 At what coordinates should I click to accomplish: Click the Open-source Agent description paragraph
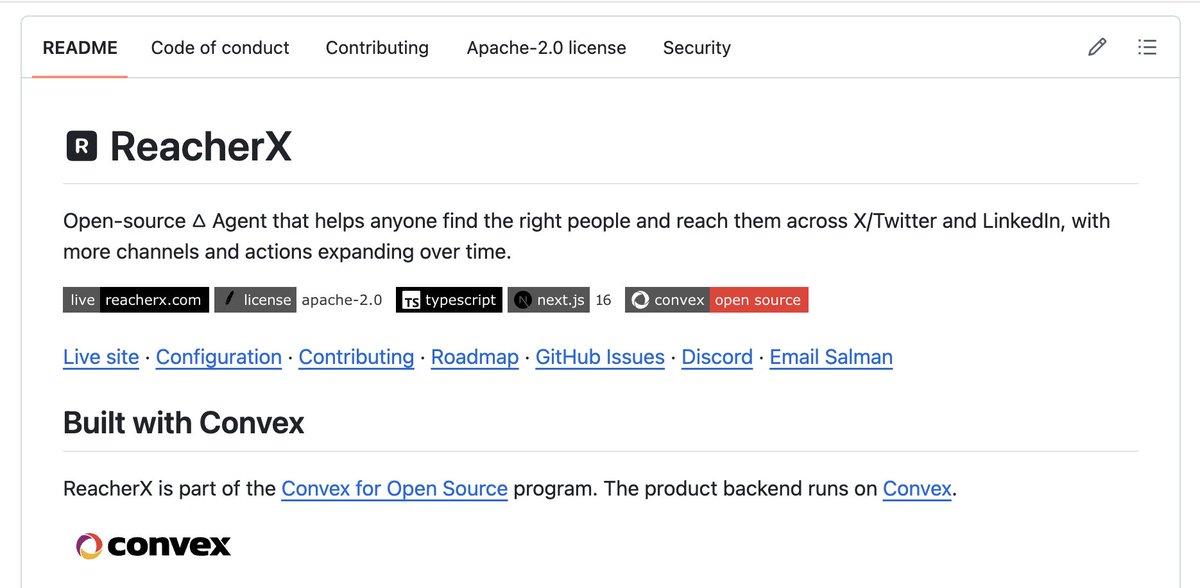[587, 235]
